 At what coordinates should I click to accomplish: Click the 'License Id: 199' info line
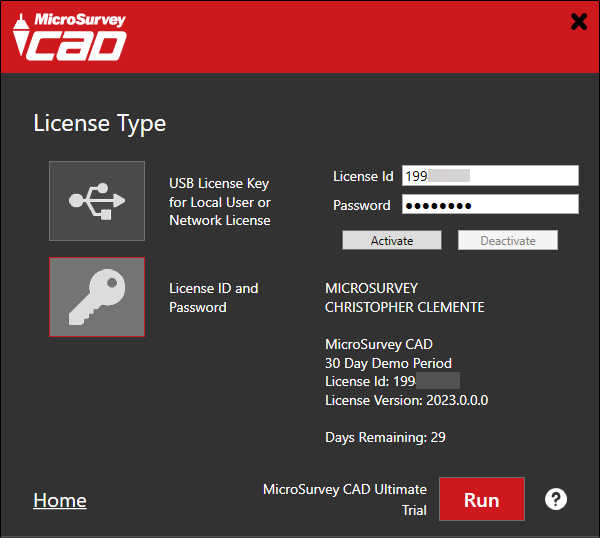pos(392,381)
